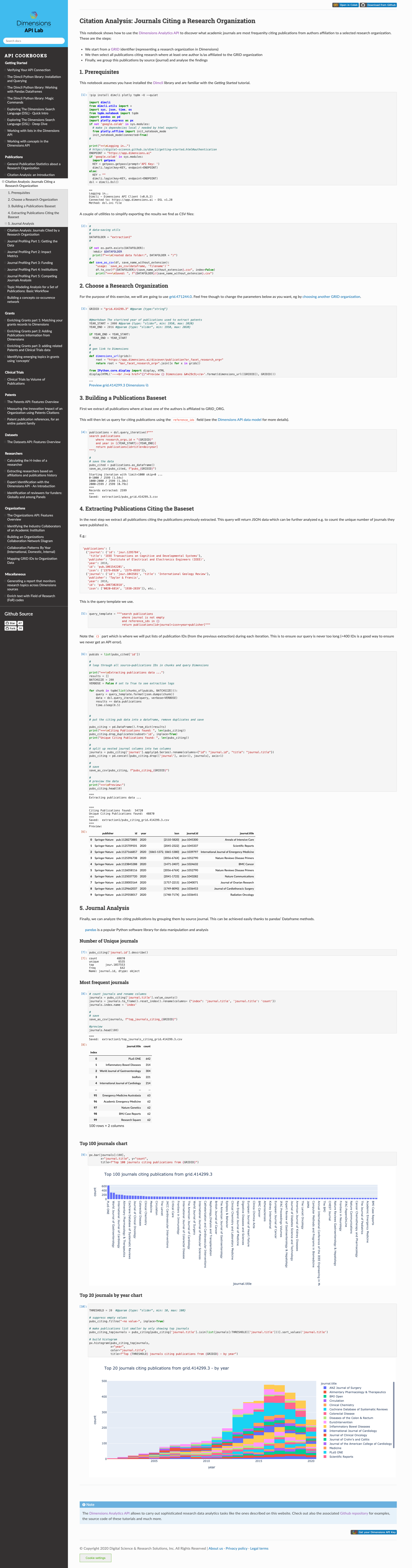This screenshot has width=412, height=1568.
Task: Click the Get your Dimensions API Key badge
Action: [374, 1532]
